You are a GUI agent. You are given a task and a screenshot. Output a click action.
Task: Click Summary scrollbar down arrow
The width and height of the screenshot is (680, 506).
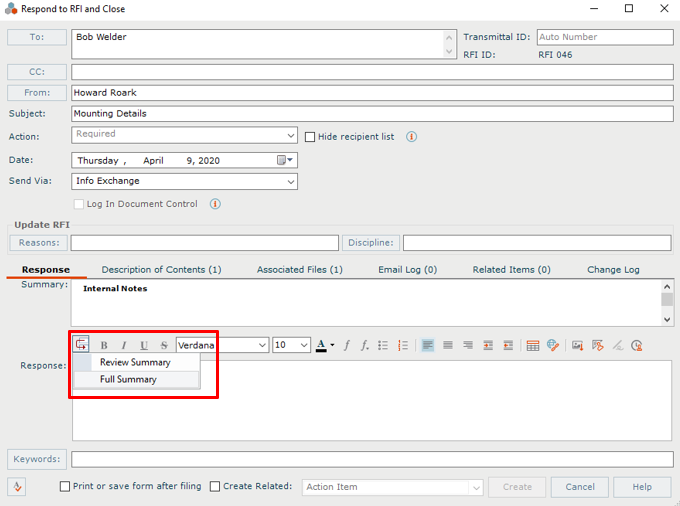tap(667, 320)
